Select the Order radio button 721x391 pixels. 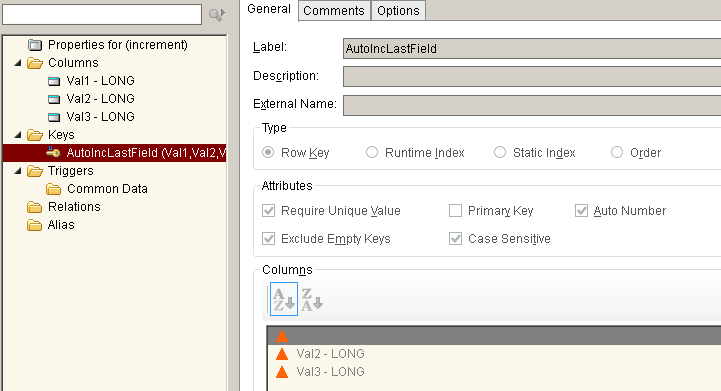coord(617,152)
